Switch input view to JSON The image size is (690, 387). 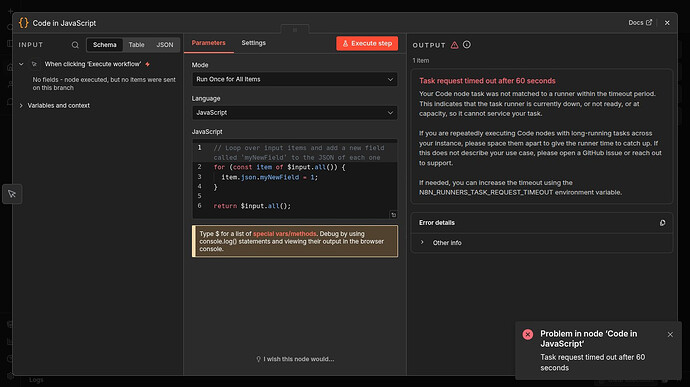point(165,45)
